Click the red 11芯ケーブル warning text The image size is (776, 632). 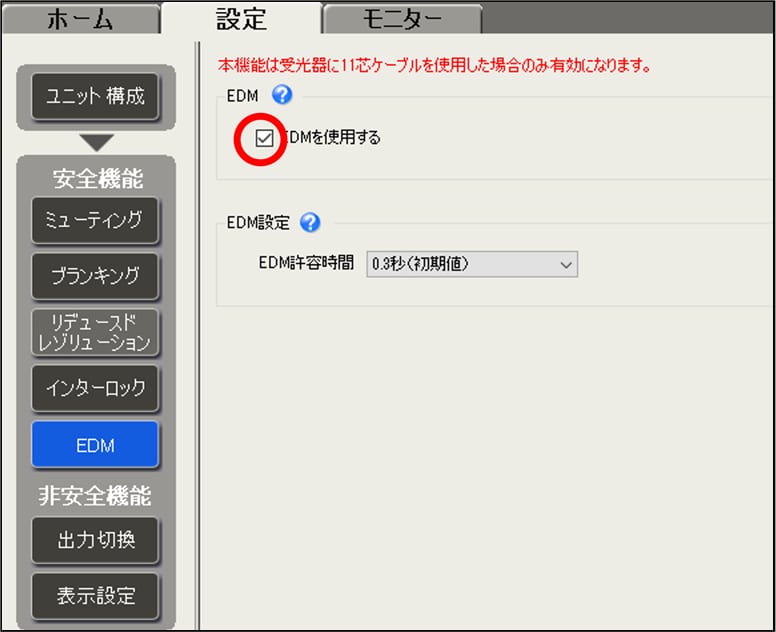pos(435,66)
